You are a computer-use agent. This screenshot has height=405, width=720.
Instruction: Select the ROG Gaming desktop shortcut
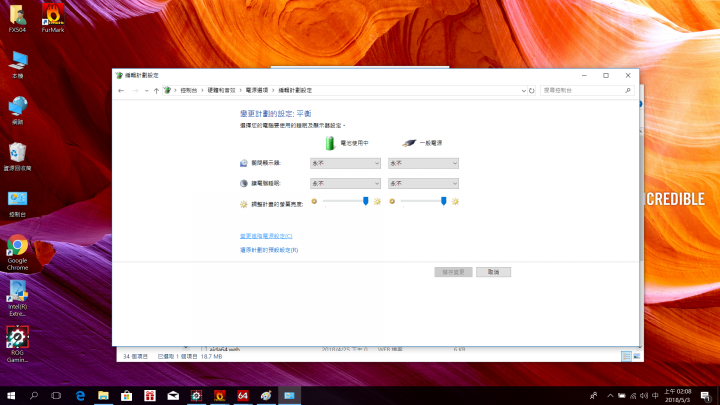[x=17, y=344]
